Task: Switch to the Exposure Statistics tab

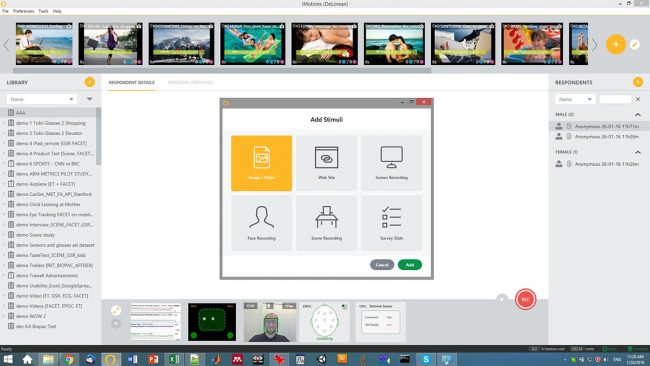Action: tap(190, 82)
